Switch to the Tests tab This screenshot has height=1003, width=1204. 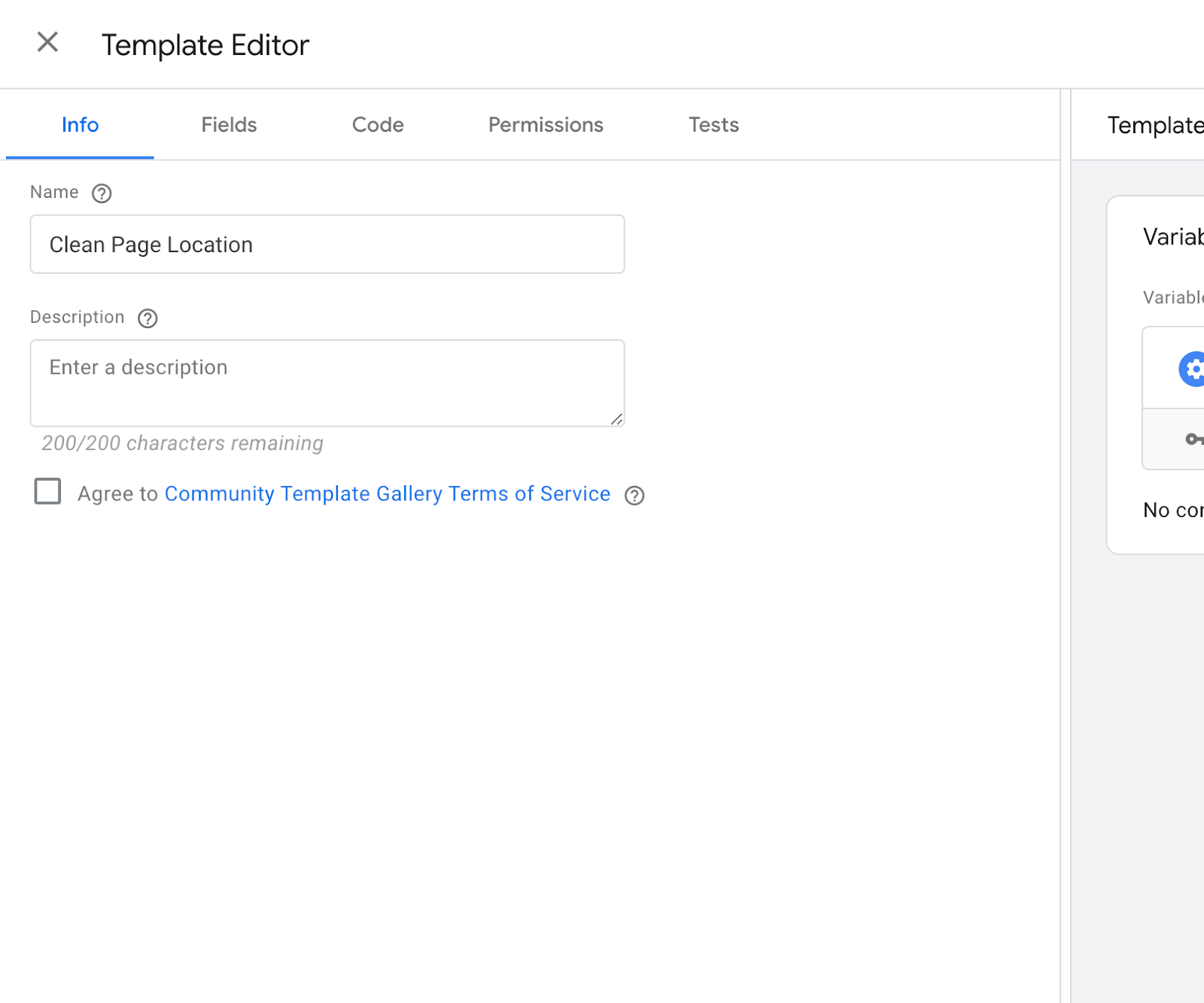pyautogui.click(x=713, y=125)
